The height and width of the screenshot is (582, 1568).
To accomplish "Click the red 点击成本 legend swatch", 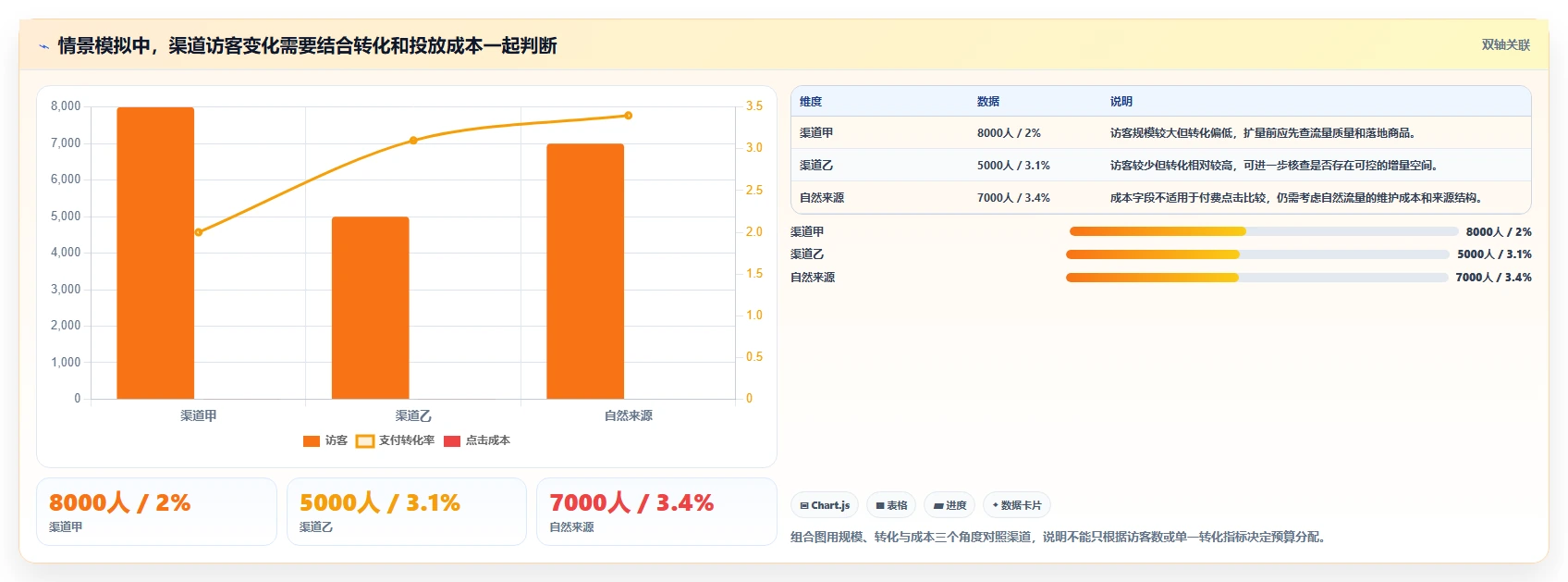I will pos(452,441).
